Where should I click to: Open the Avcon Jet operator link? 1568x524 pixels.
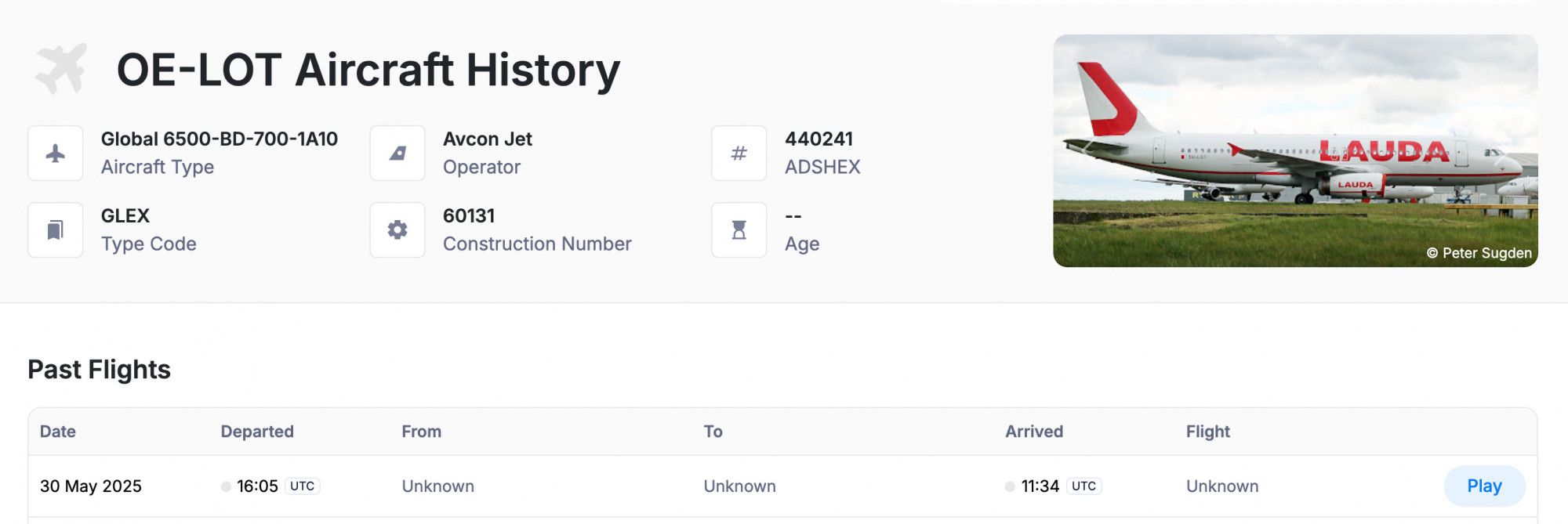click(x=488, y=139)
